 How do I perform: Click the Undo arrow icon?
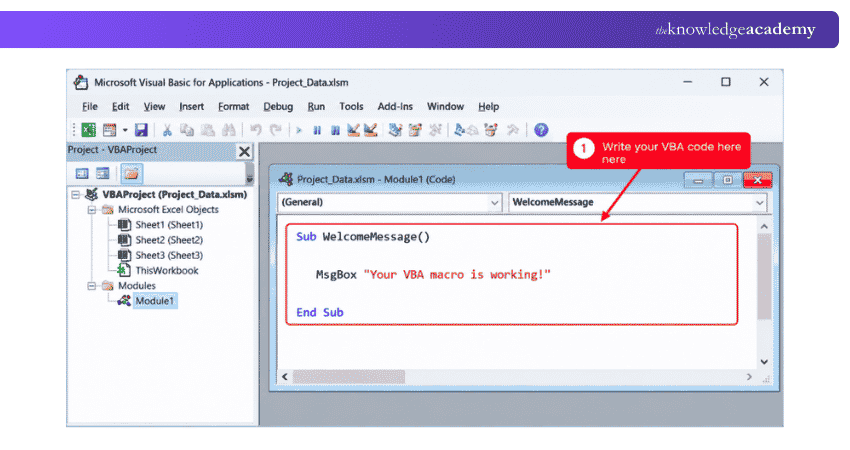click(x=256, y=130)
